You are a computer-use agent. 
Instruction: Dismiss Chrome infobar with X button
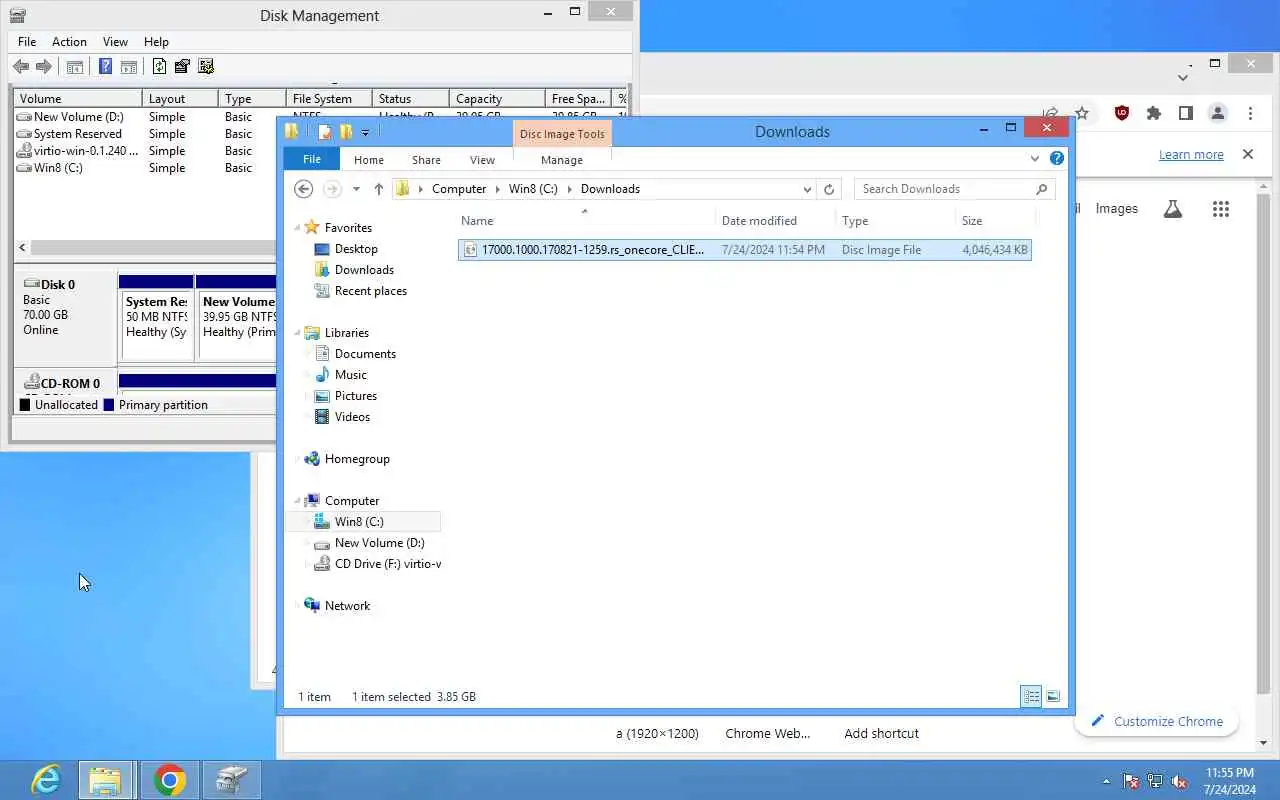(1248, 154)
